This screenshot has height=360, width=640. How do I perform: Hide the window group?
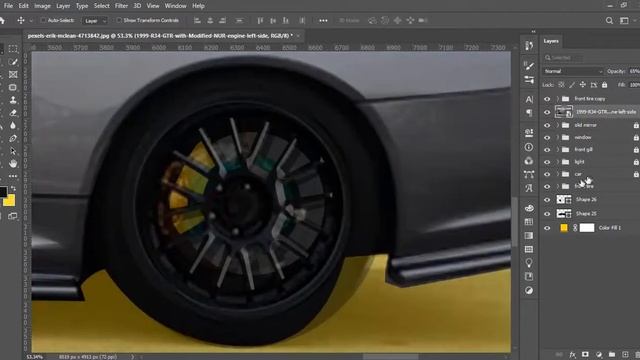click(x=547, y=138)
